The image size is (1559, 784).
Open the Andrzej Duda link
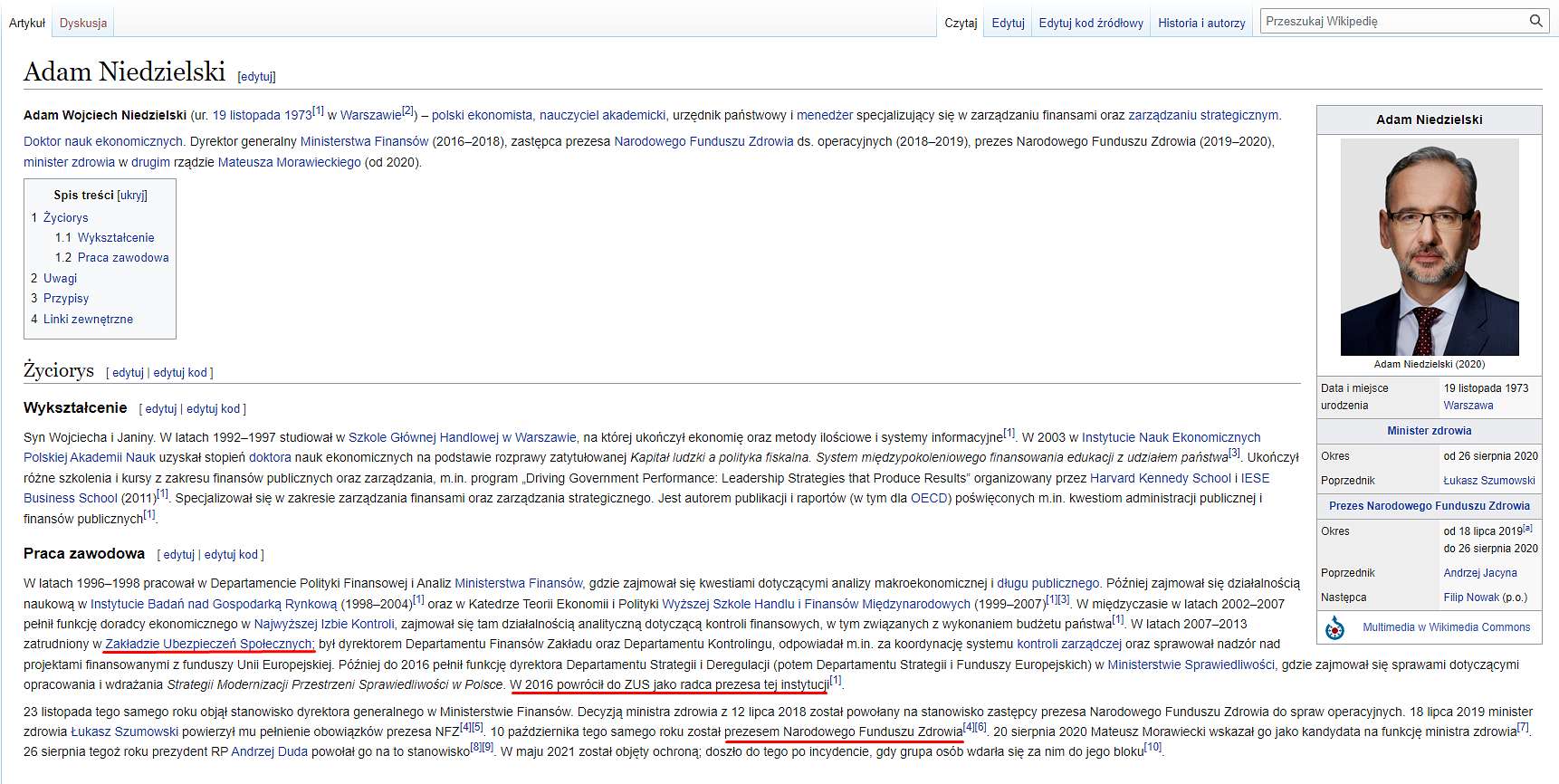point(269,751)
